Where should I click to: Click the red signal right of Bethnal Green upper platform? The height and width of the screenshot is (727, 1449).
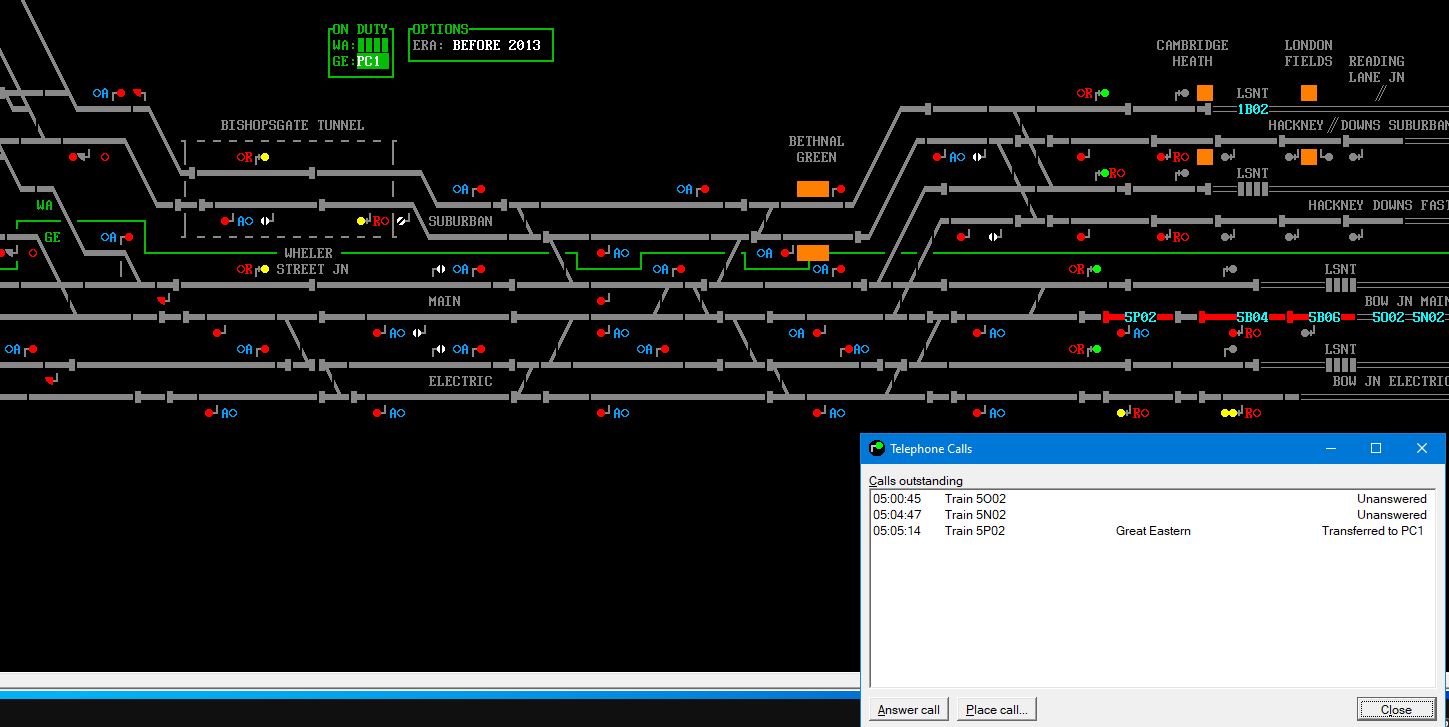[x=841, y=189]
